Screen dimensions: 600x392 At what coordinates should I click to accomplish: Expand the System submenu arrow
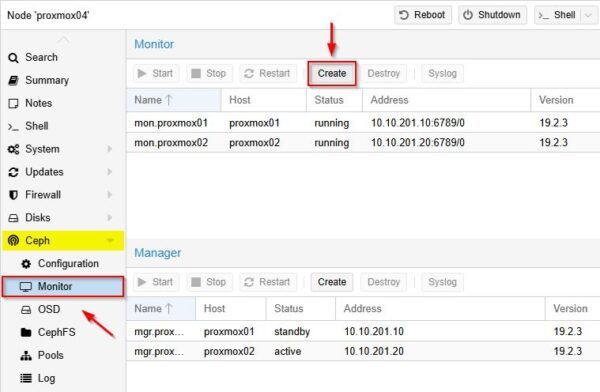point(110,149)
